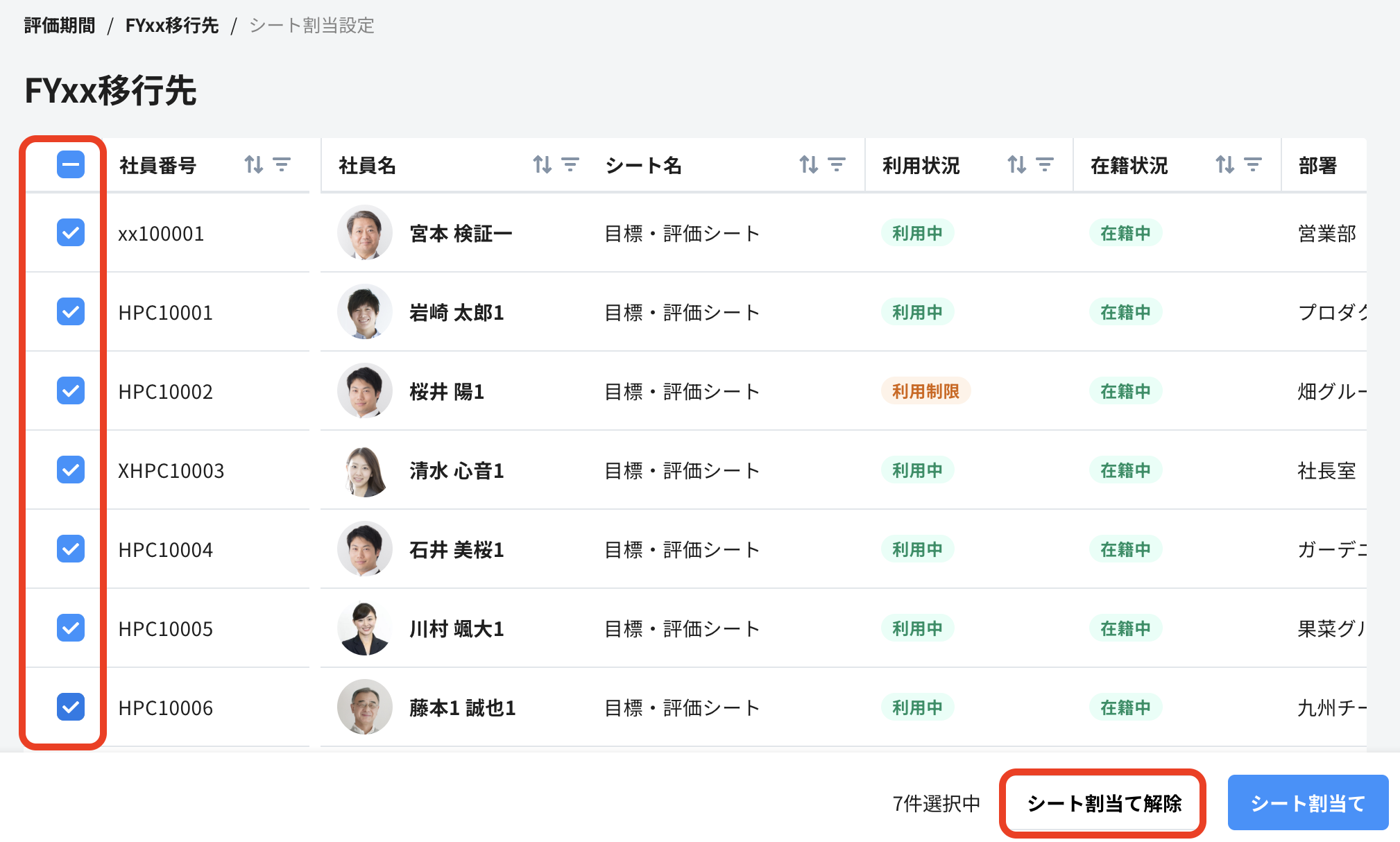Open filter for 在籍状況 column
Viewport: 1400px width, 842px height.
[1253, 164]
